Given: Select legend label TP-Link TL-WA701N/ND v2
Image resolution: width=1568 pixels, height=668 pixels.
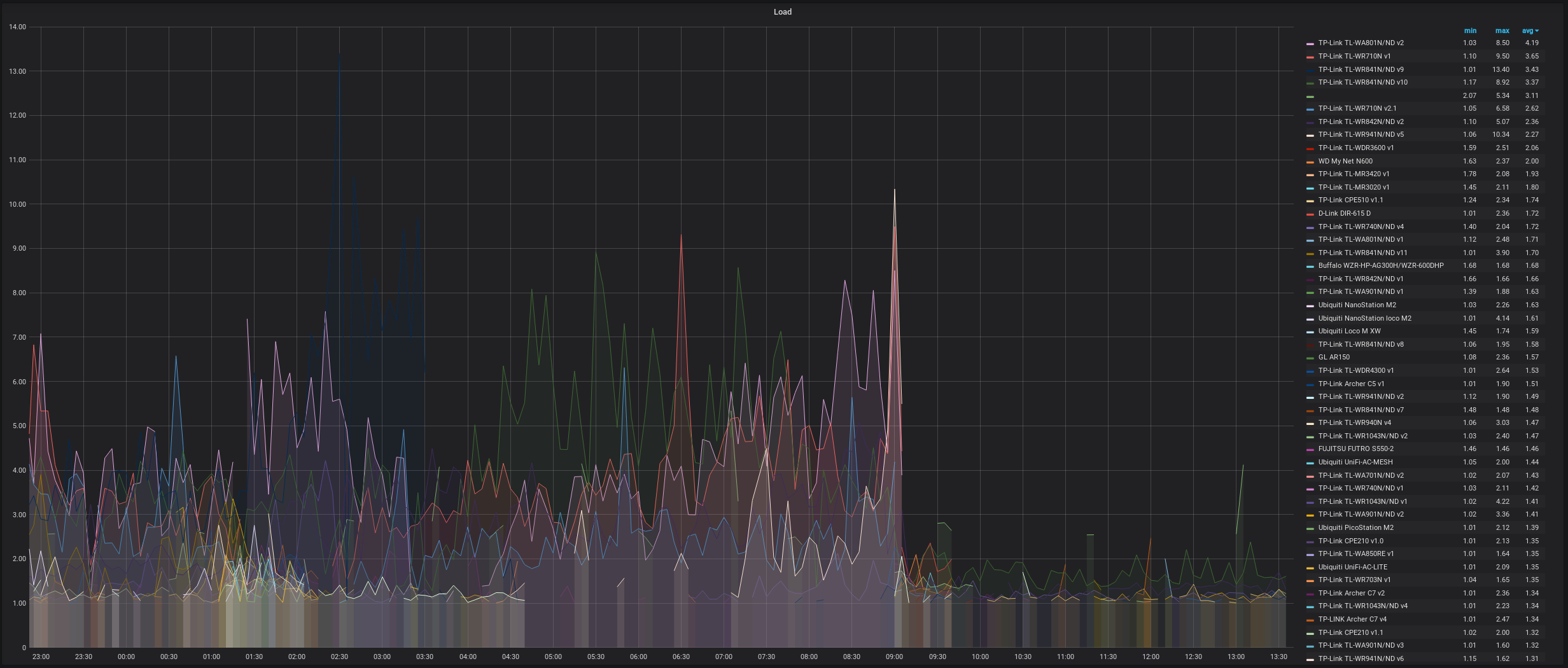Looking at the screenshot, I should click(x=1361, y=475).
